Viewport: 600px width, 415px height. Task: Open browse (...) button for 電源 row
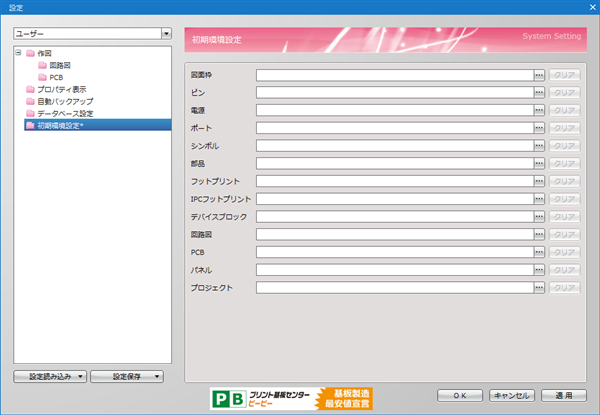538,110
